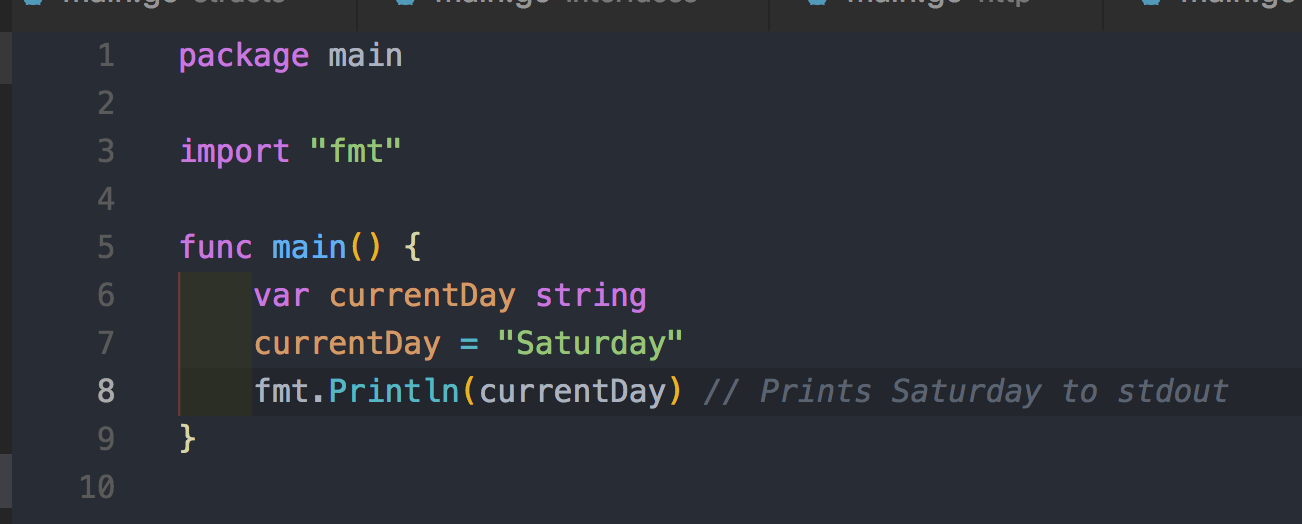Click the Println function call
Viewport: 1302px width, 524px height.
click(x=393, y=391)
